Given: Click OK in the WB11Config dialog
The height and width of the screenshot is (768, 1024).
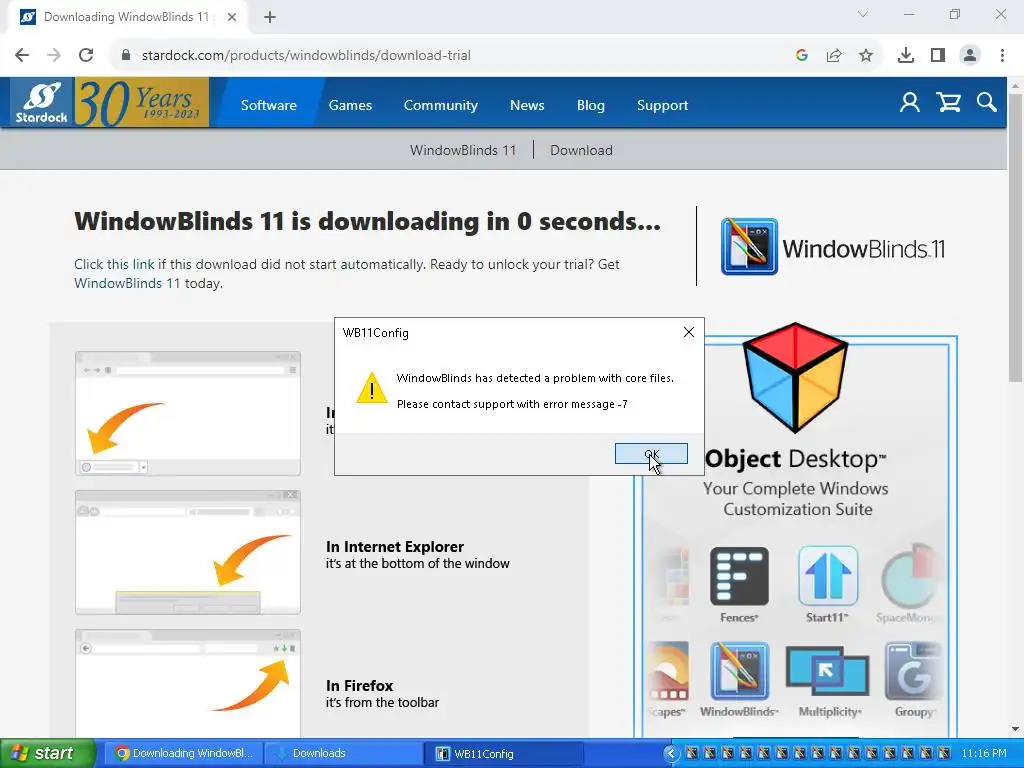Looking at the screenshot, I should [650, 454].
